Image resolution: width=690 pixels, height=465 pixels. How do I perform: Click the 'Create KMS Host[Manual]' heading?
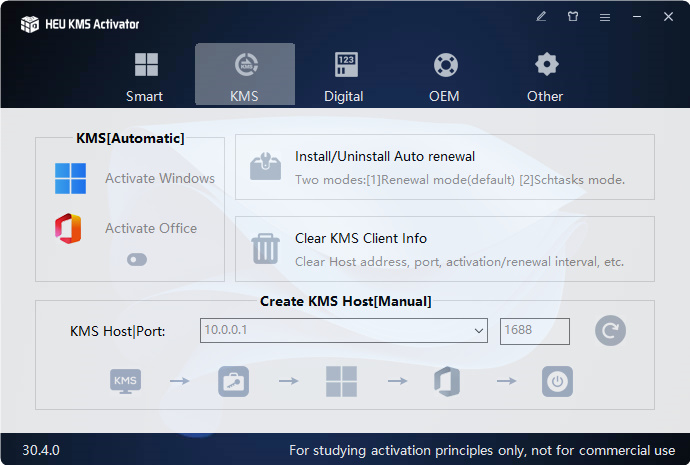[346, 301]
